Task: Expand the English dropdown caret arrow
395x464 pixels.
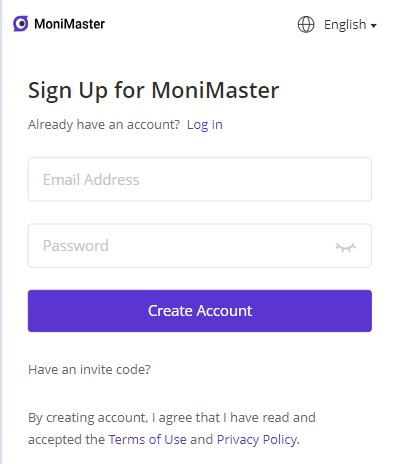Action: (374, 26)
